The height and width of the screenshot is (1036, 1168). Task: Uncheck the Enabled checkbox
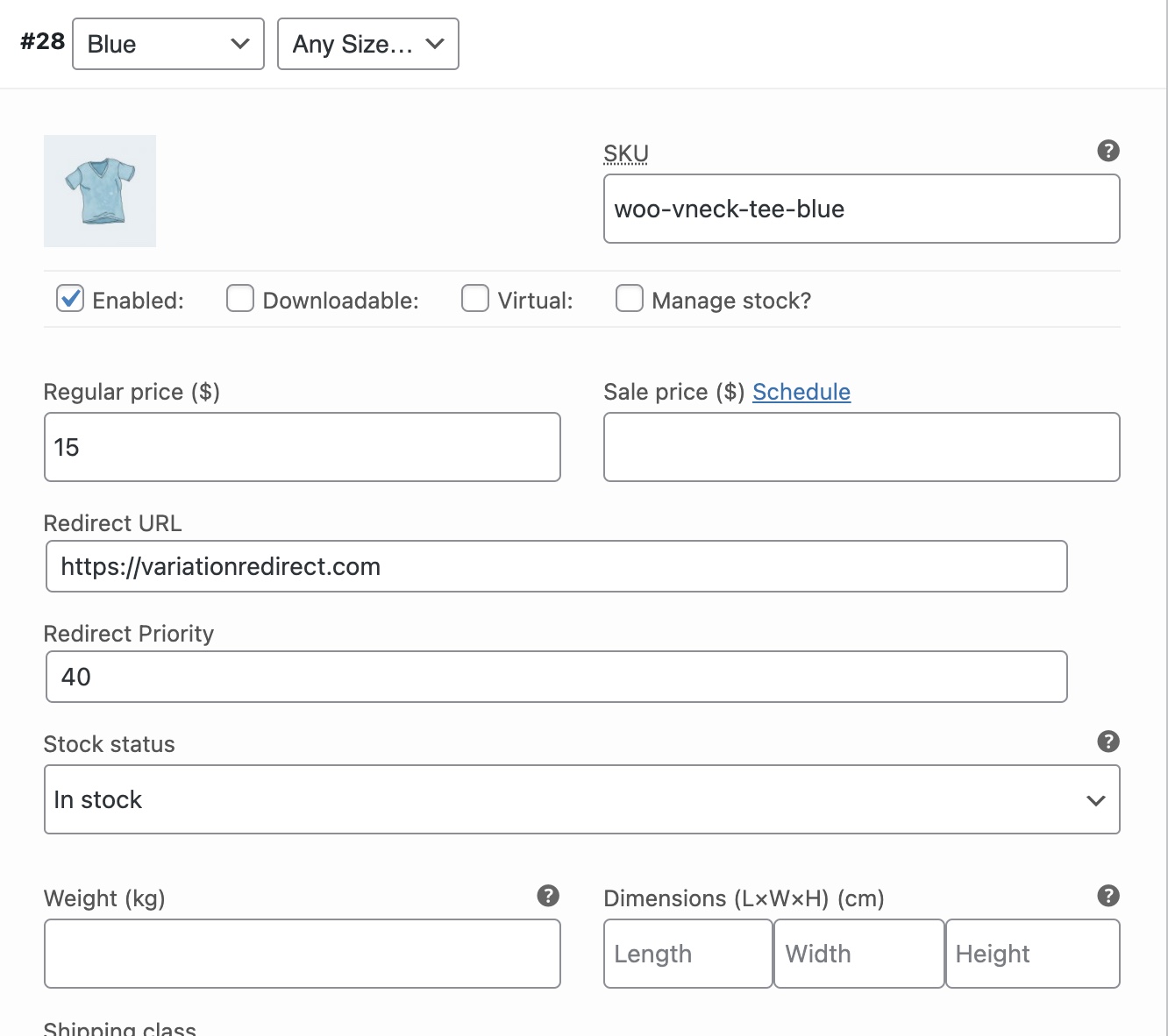[x=70, y=299]
